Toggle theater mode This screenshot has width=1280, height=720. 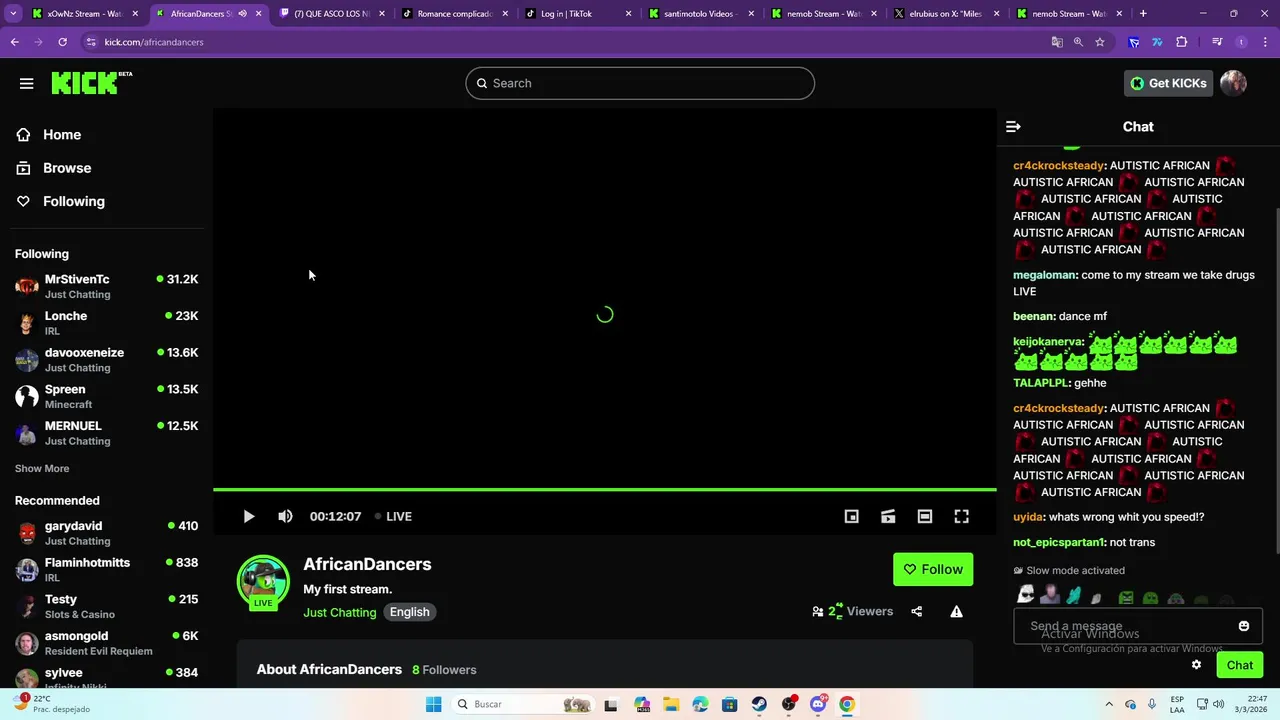pos(925,516)
